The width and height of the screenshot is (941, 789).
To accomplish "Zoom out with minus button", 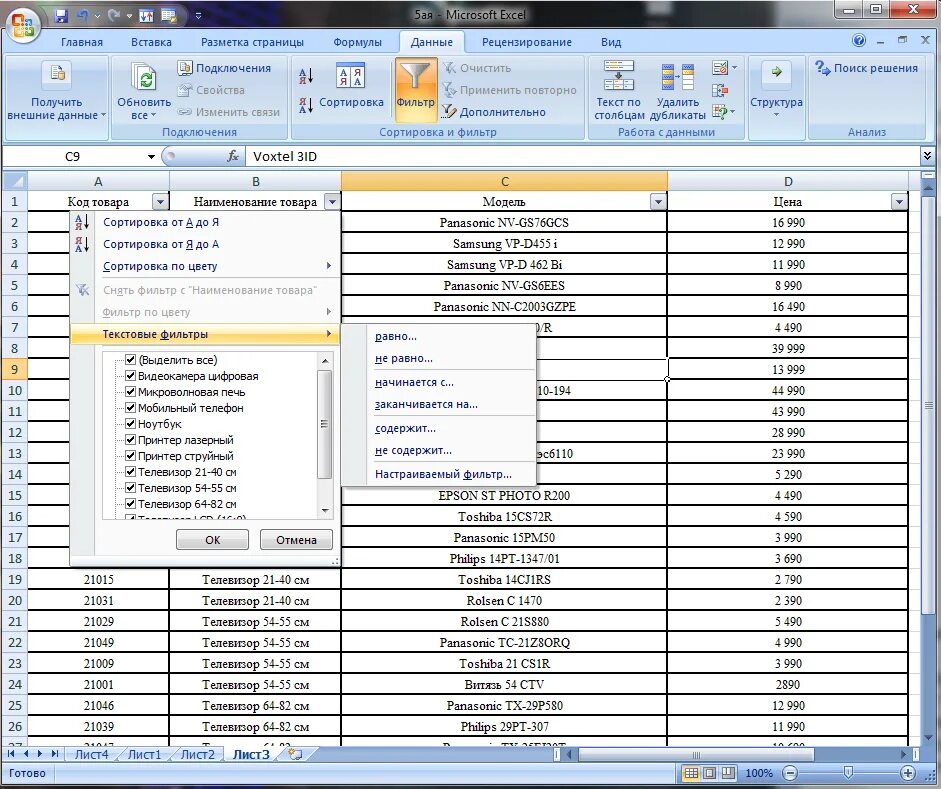I will pyautogui.click(x=791, y=773).
